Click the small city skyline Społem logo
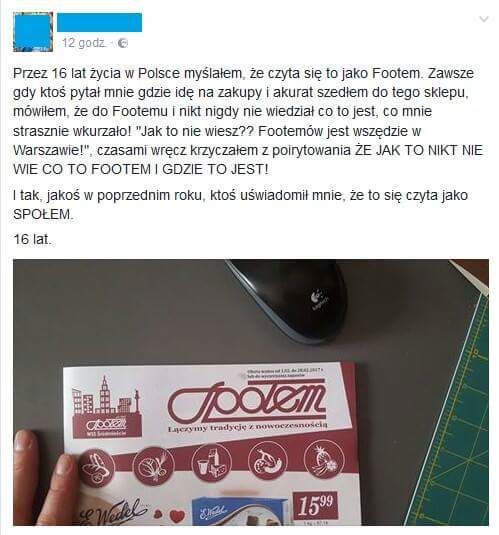 pos(107,407)
